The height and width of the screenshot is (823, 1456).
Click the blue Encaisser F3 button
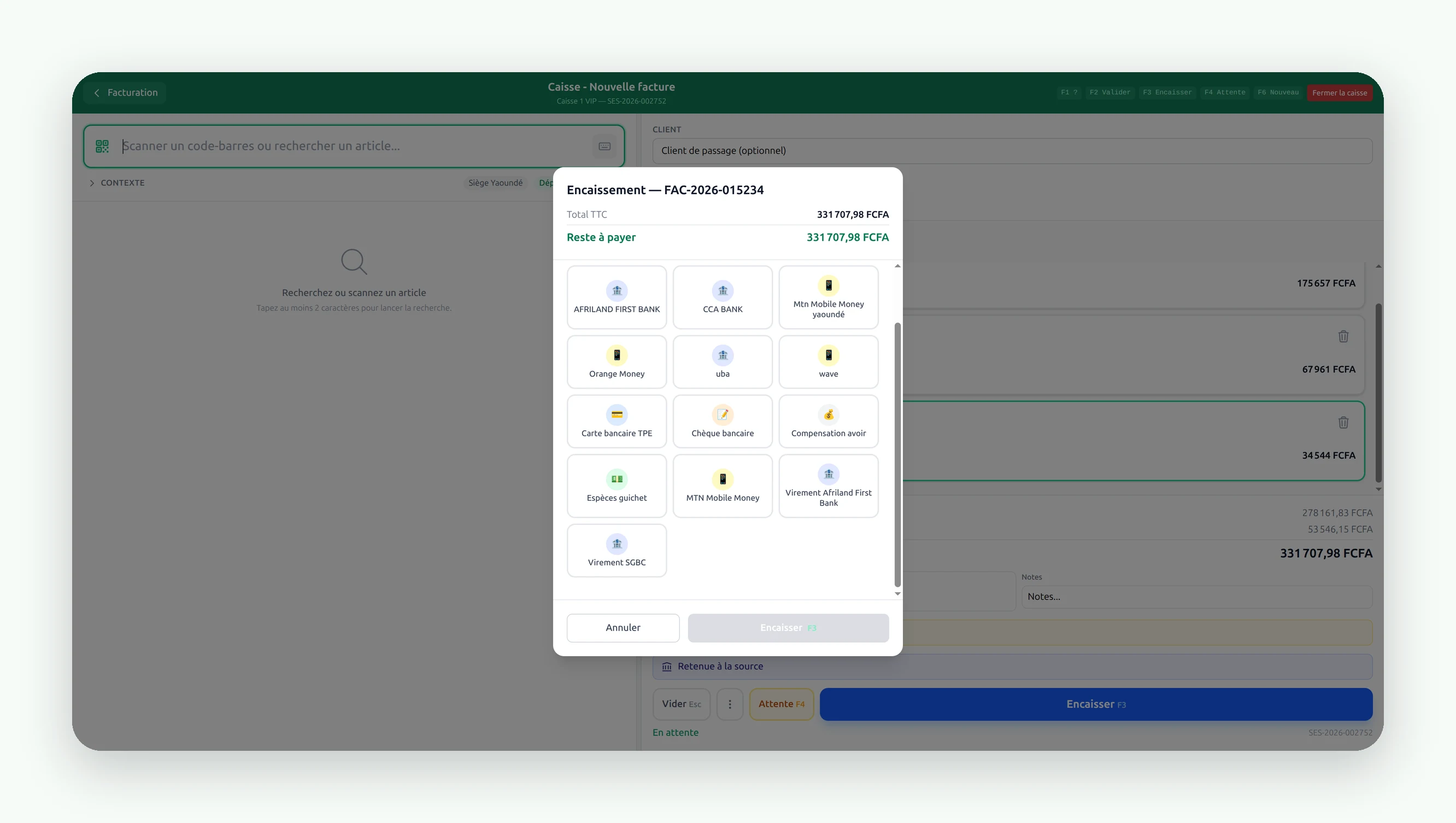pyautogui.click(x=1095, y=704)
